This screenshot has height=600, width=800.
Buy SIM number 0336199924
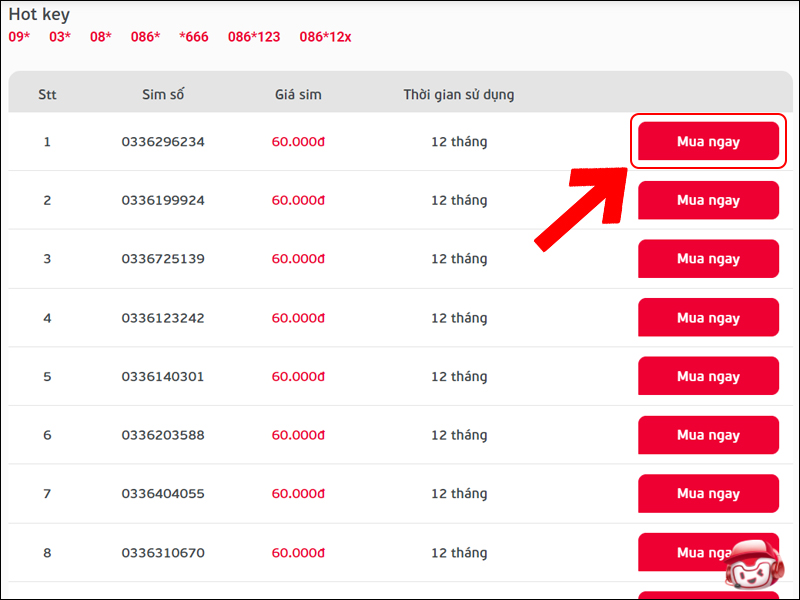point(708,201)
